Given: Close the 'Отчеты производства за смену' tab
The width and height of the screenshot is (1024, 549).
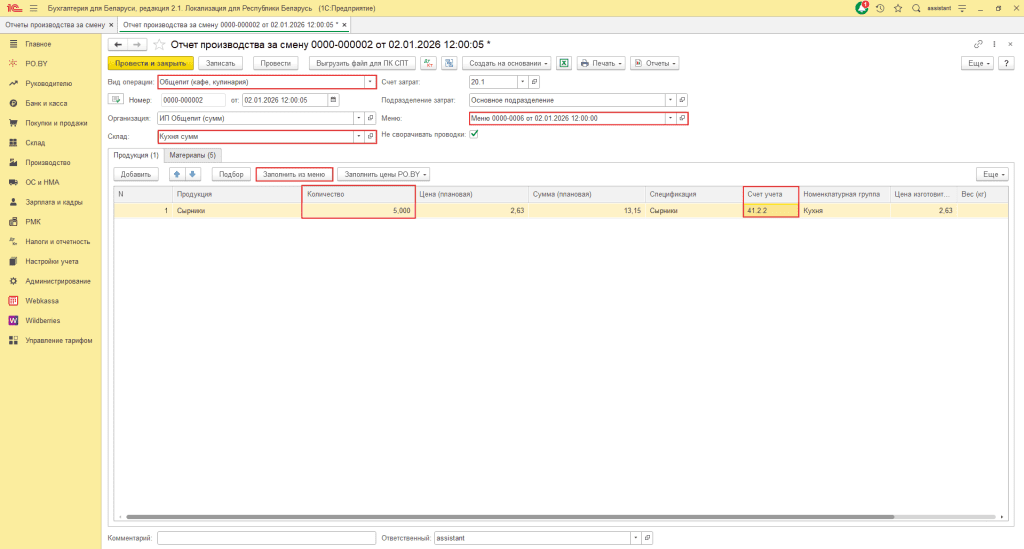Looking at the screenshot, I should coord(111,23).
